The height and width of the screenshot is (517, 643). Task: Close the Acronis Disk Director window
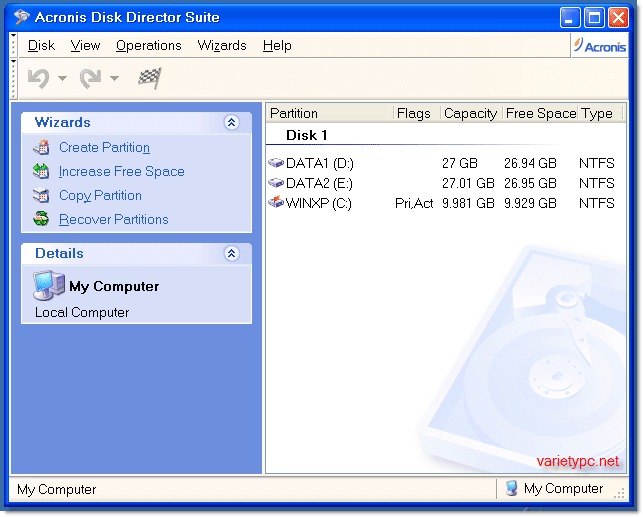(618, 18)
